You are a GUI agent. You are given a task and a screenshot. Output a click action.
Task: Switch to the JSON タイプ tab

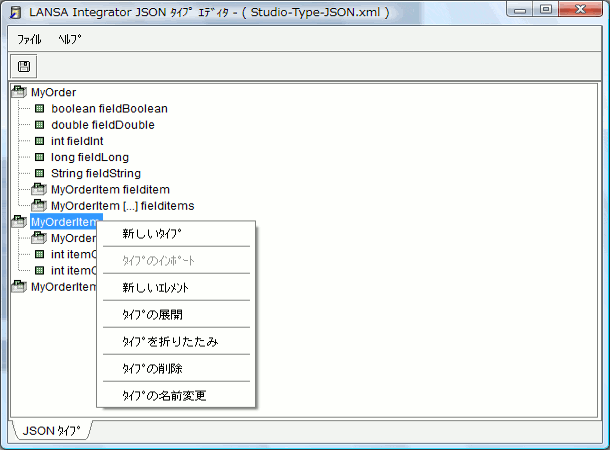[52, 431]
